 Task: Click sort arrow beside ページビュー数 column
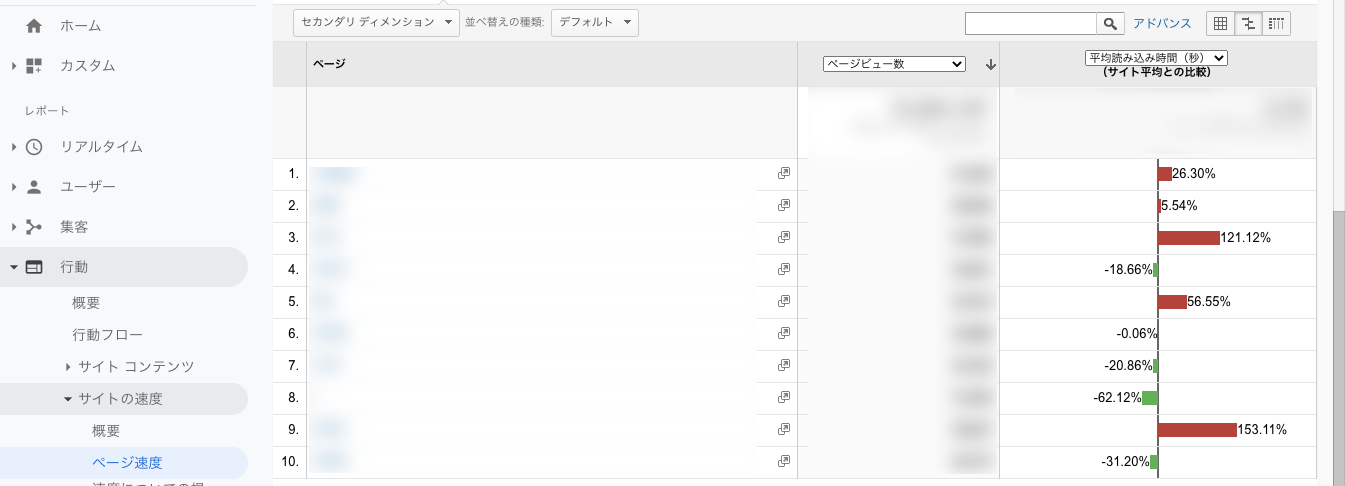pos(990,64)
